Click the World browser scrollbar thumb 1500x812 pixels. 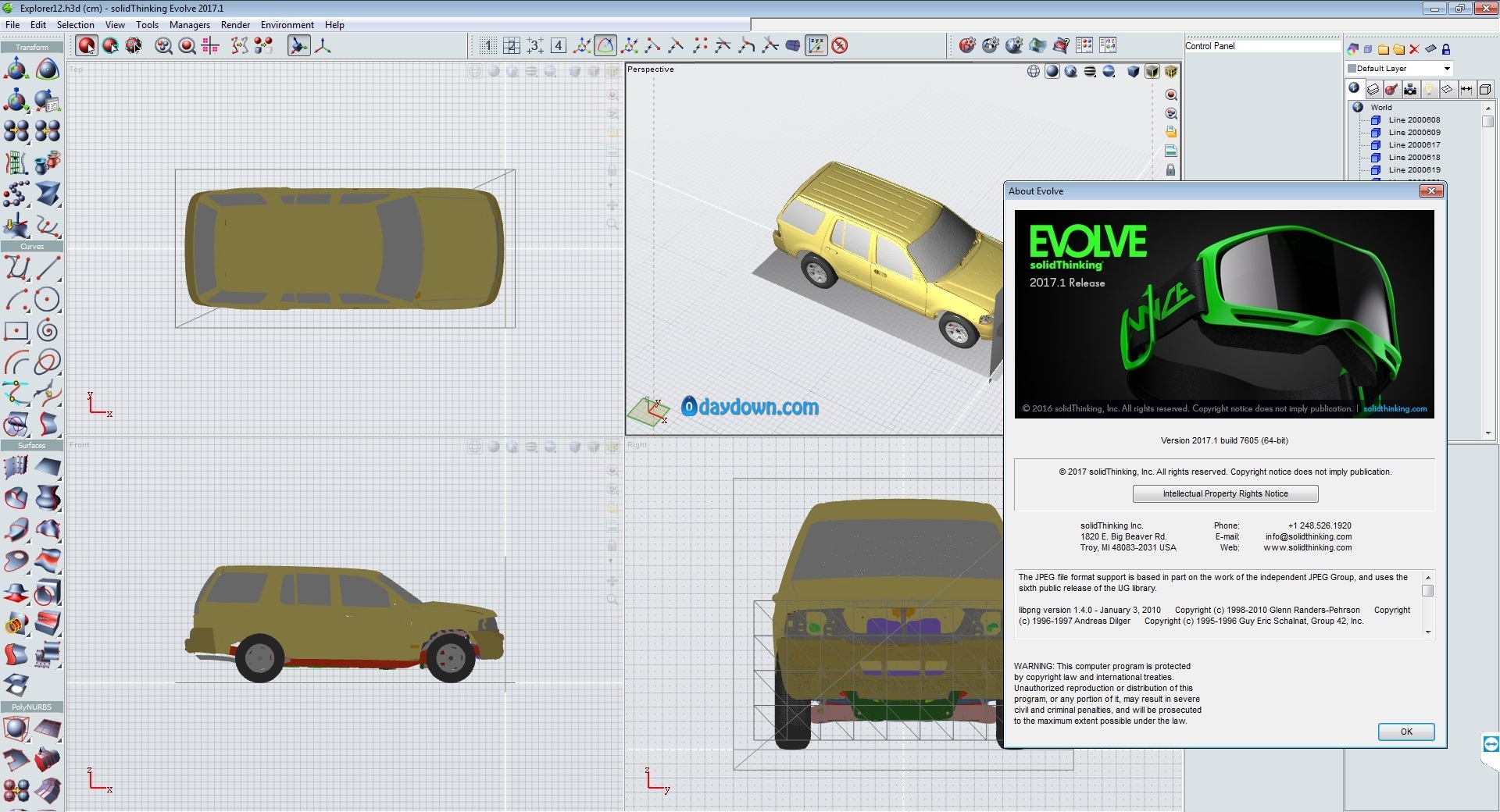pyautogui.click(x=1488, y=122)
